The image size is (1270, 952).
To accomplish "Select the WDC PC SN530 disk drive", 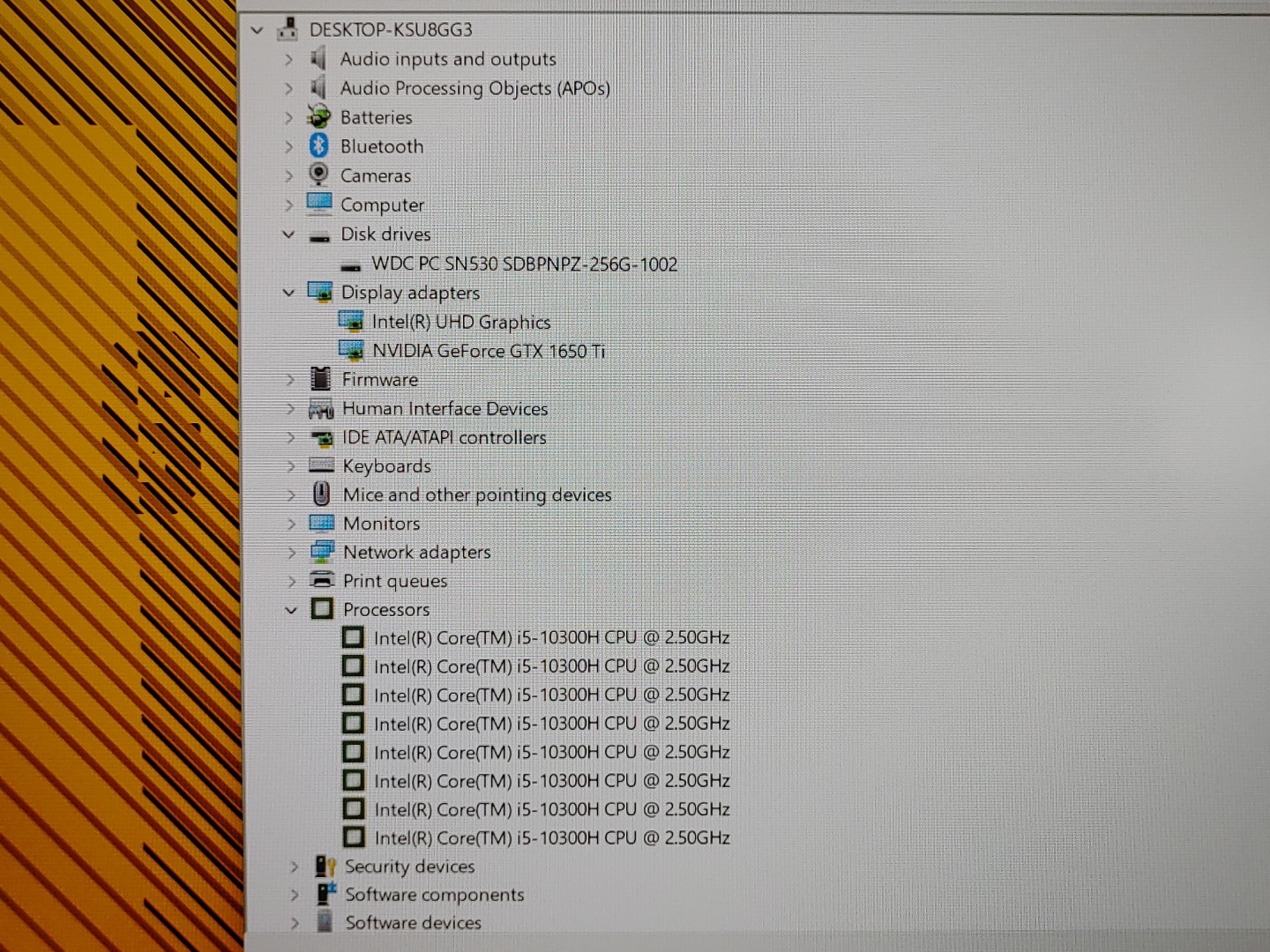I will point(524,264).
